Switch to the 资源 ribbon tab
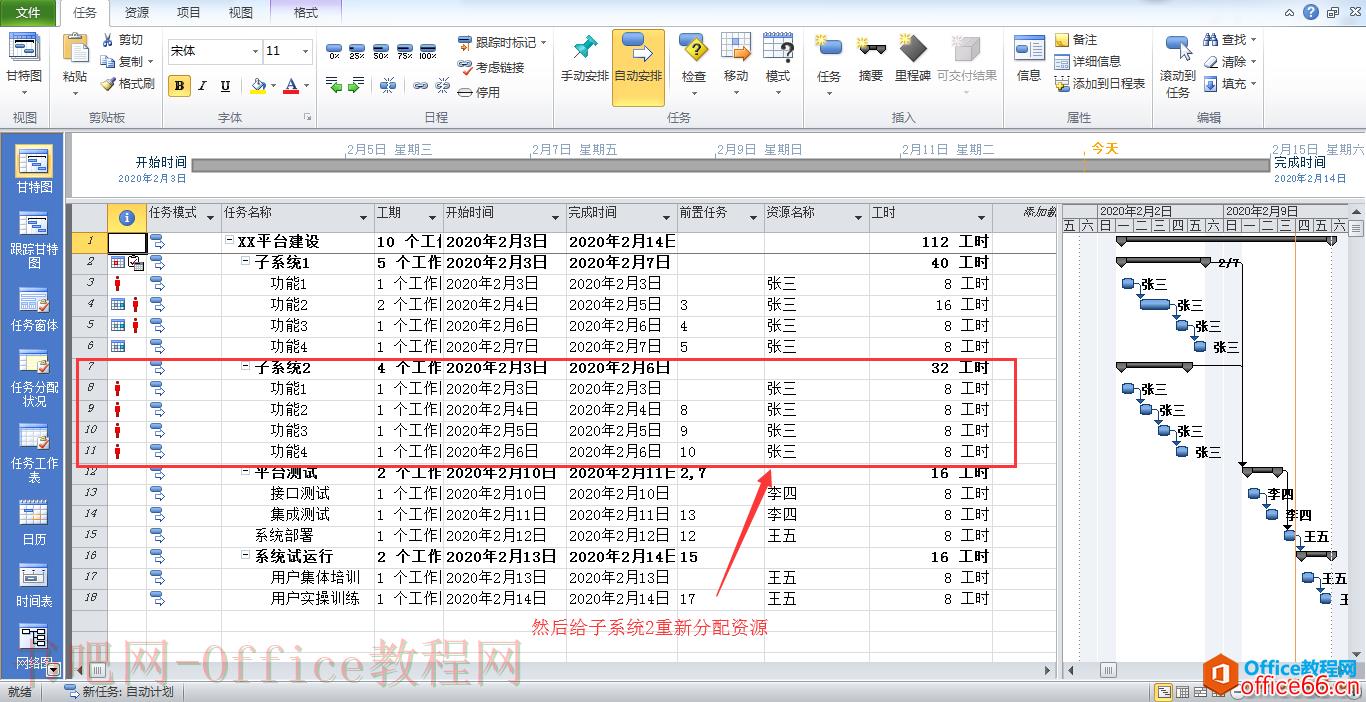Viewport: 1366px width, 702px height. pos(137,13)
